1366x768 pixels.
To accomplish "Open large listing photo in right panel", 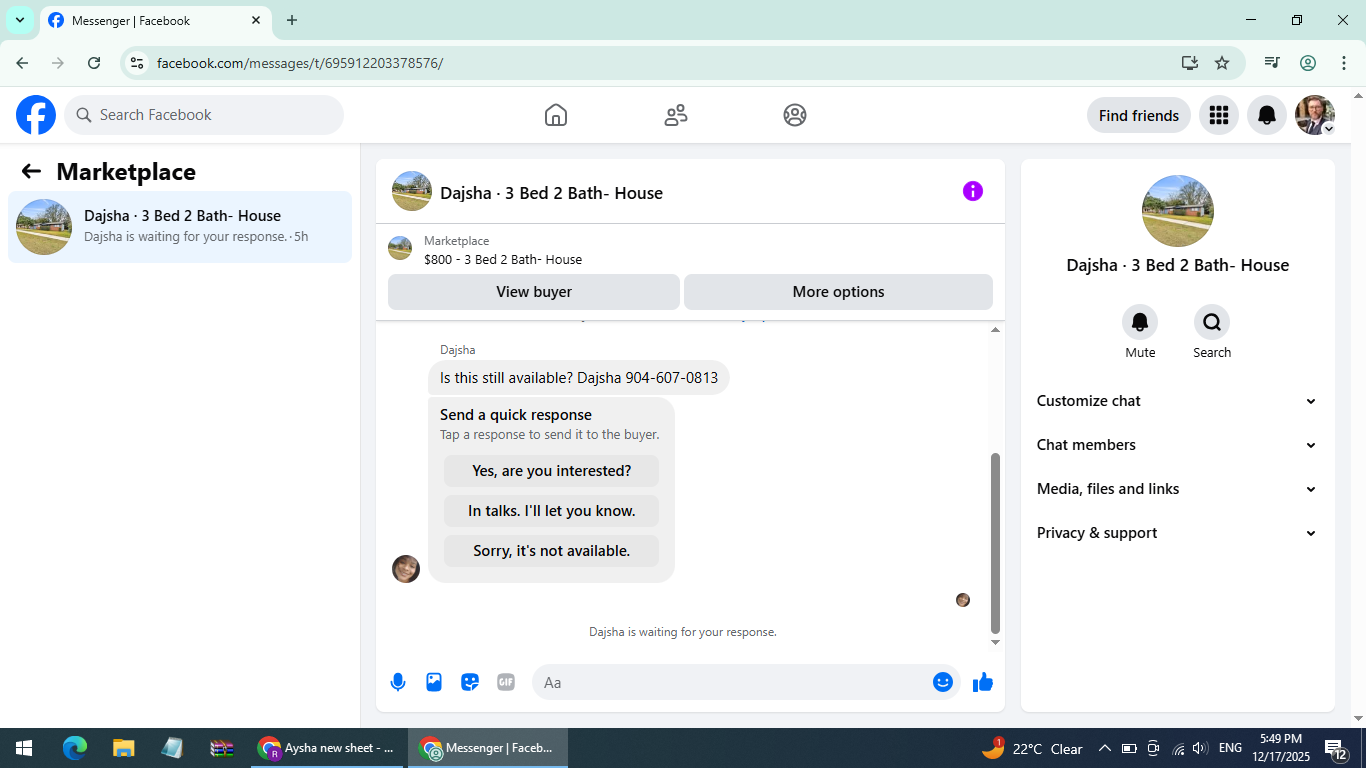I will [x=1178, y=211].
